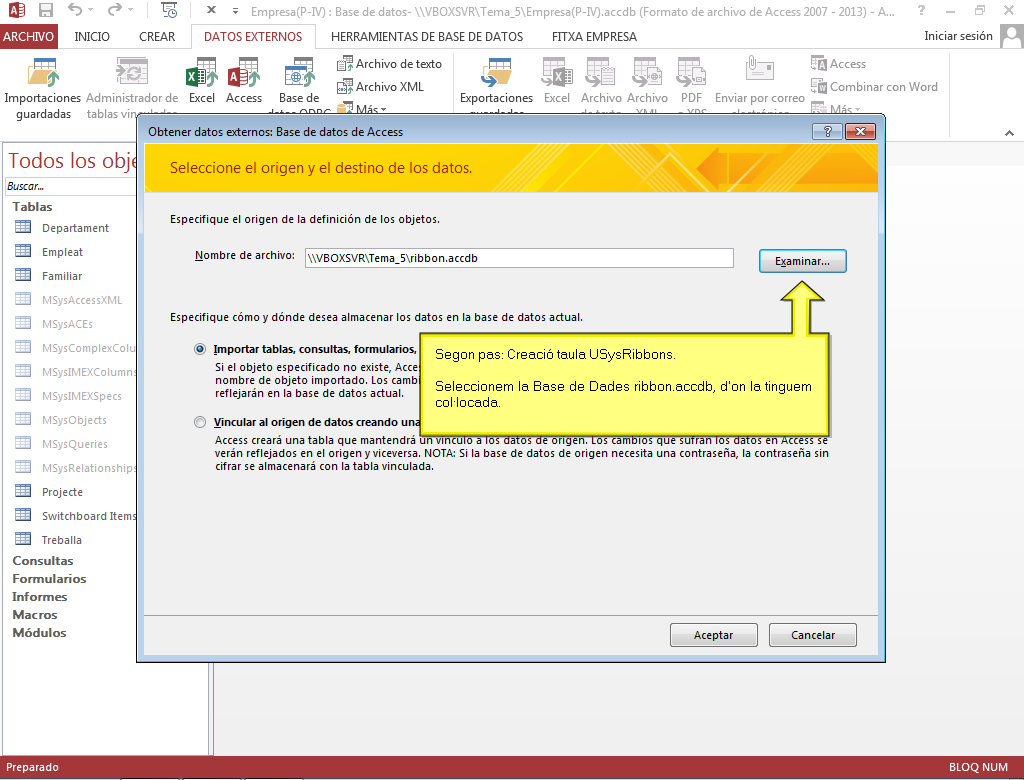Image resolution: width=1024 pixels, height=780 pixels.
Task: Click Combinar con Word option
Action: tap(874, 86)
